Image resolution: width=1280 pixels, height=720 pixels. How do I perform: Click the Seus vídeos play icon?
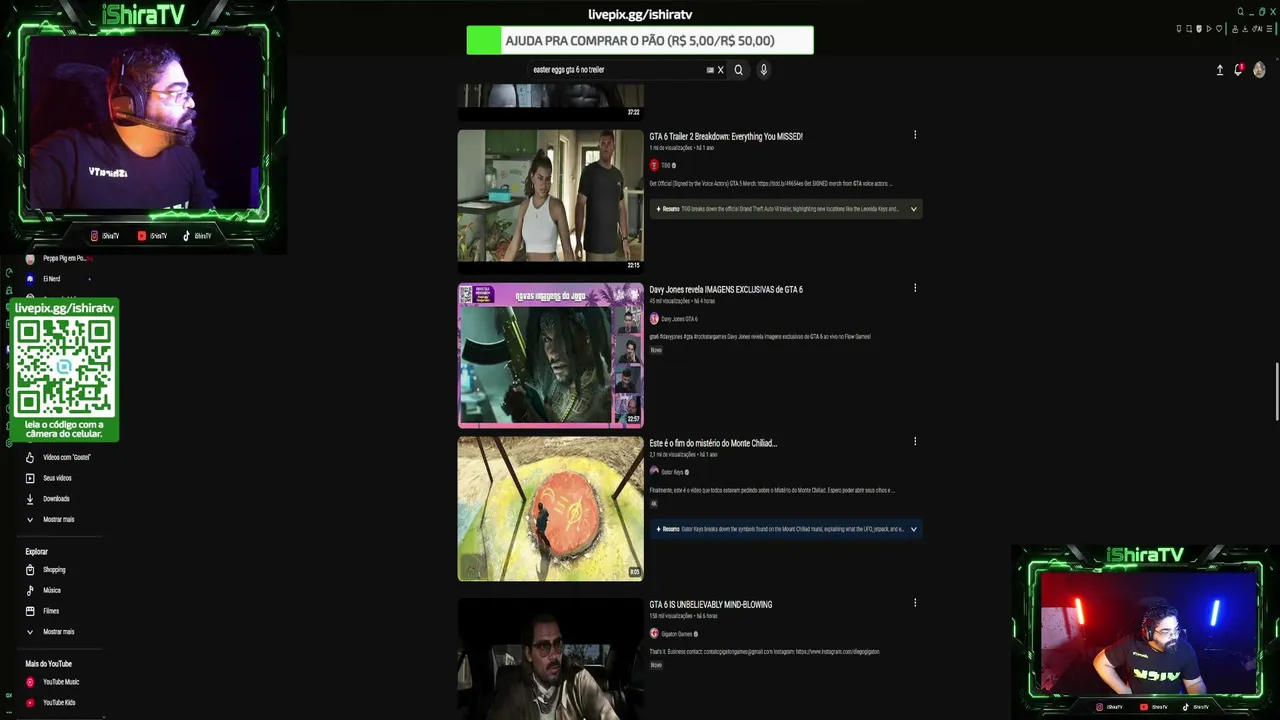pos(30,478)
